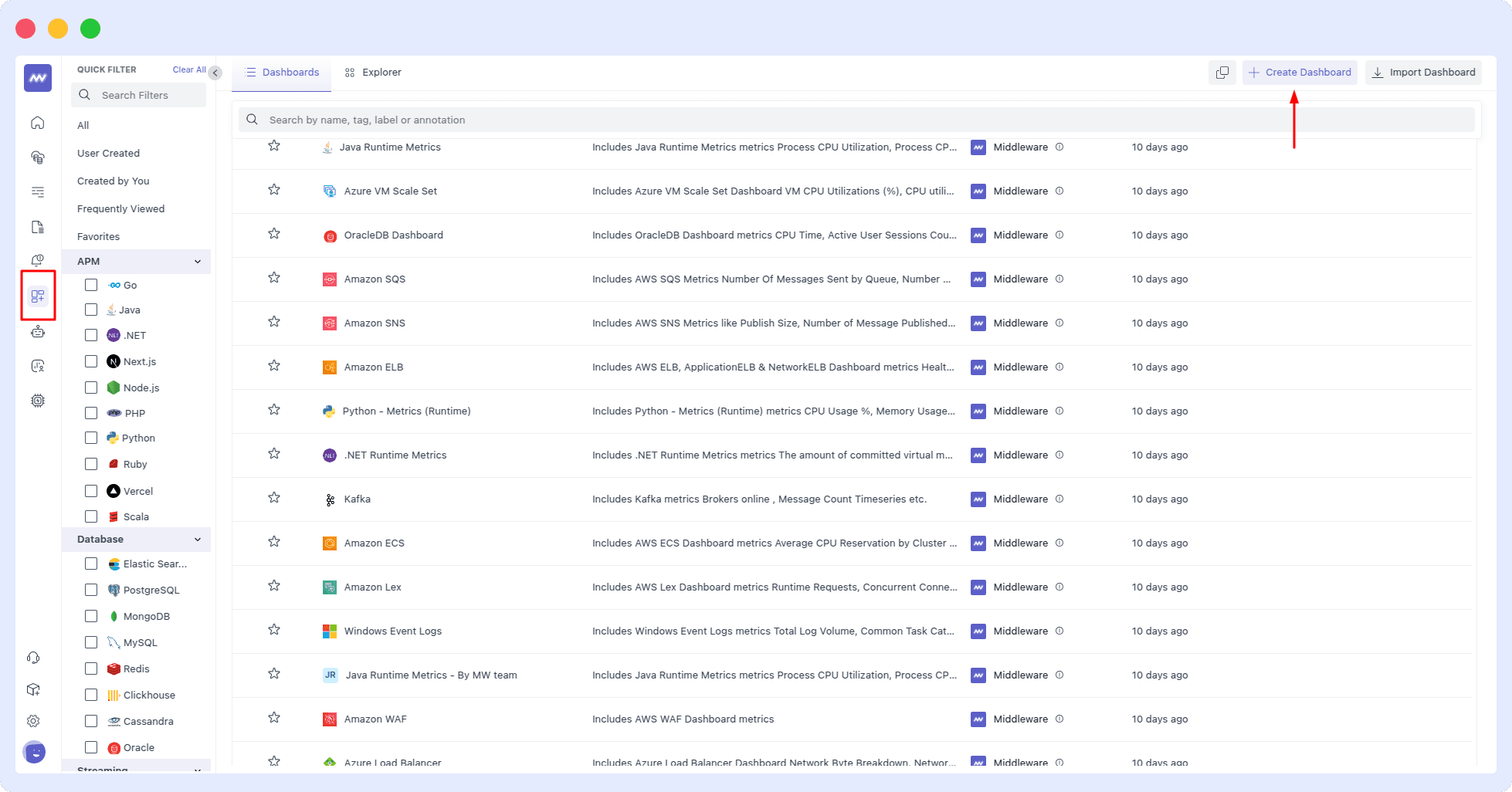Check the PostgreSQL filter under Database

[x=90, y=590]
